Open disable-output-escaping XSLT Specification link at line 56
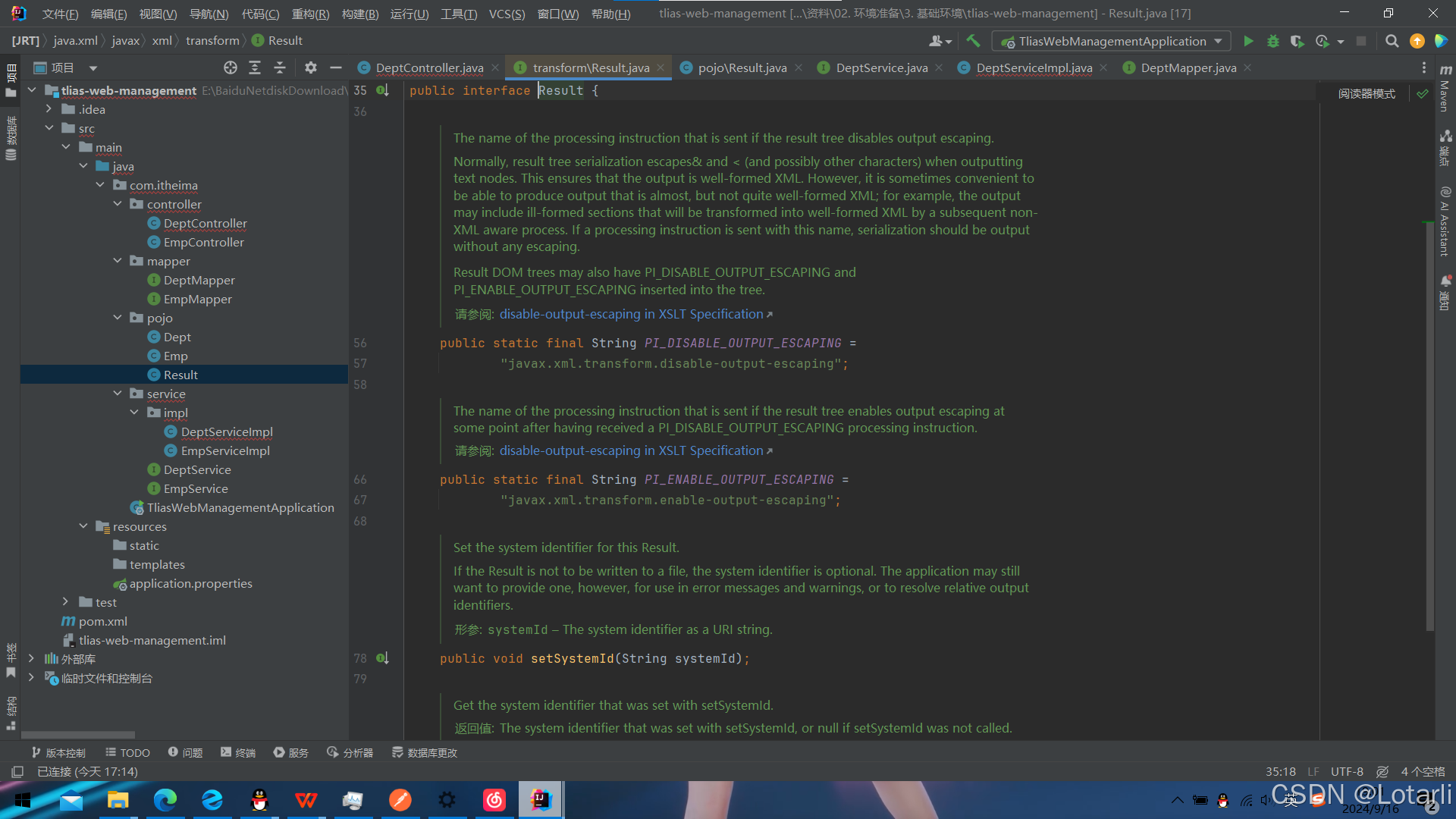This screenshot has width=1456, height=819. (x=631, y=314)
